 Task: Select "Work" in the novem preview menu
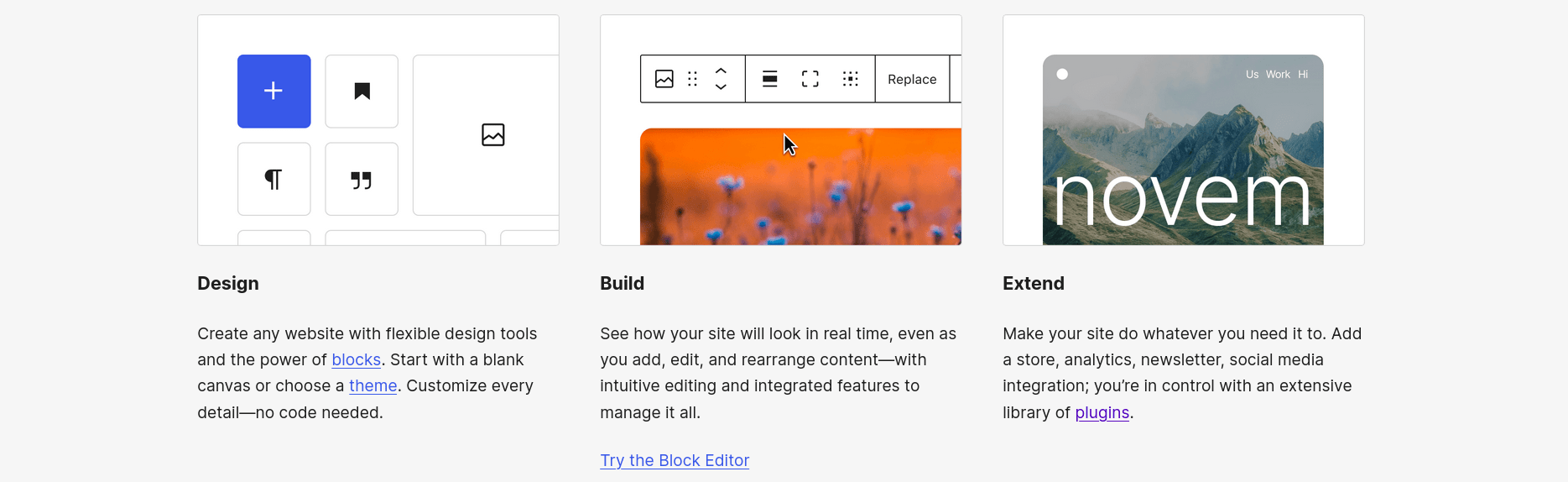click(x=1278, y=75)
